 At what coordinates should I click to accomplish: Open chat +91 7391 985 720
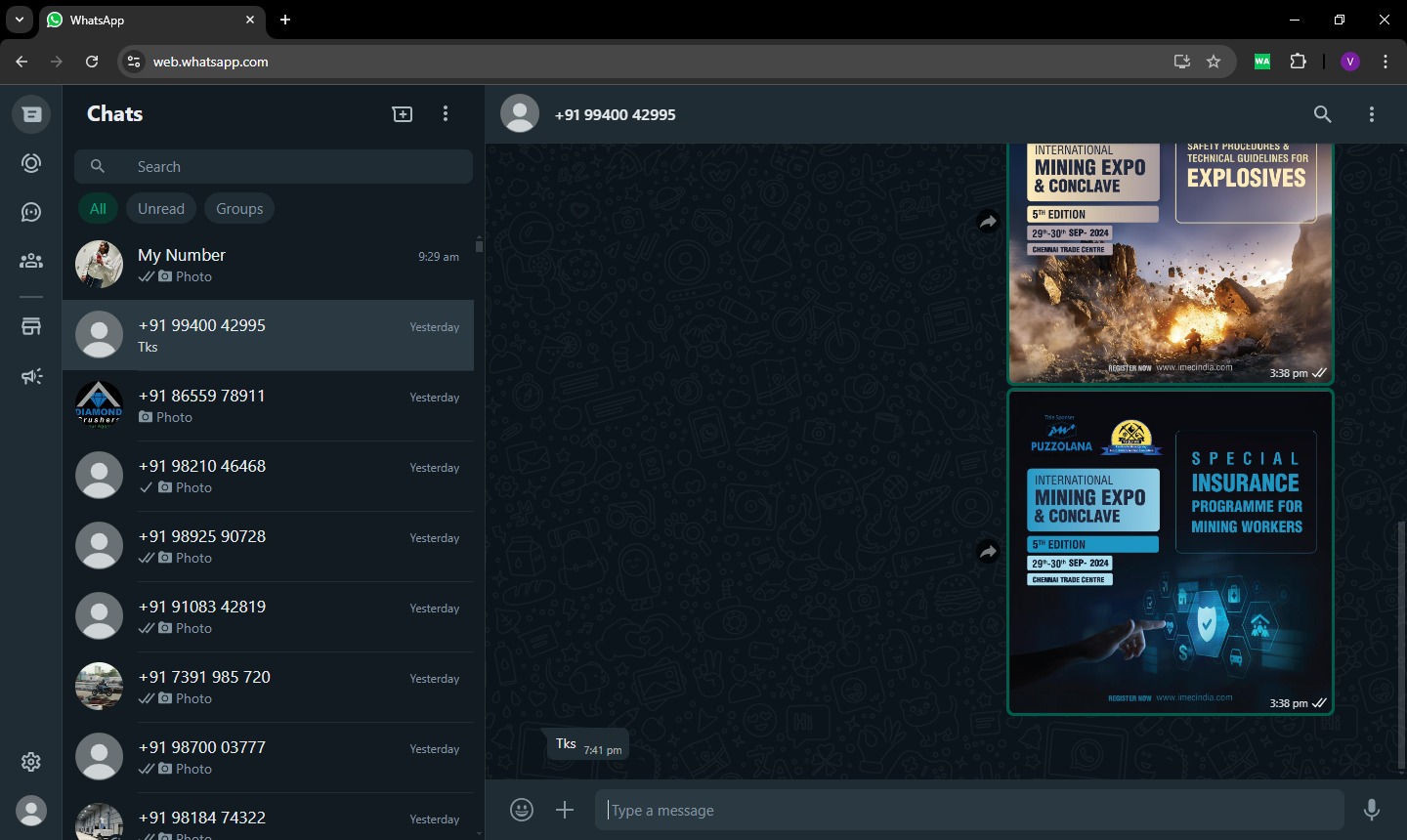(x=268, y=687)
